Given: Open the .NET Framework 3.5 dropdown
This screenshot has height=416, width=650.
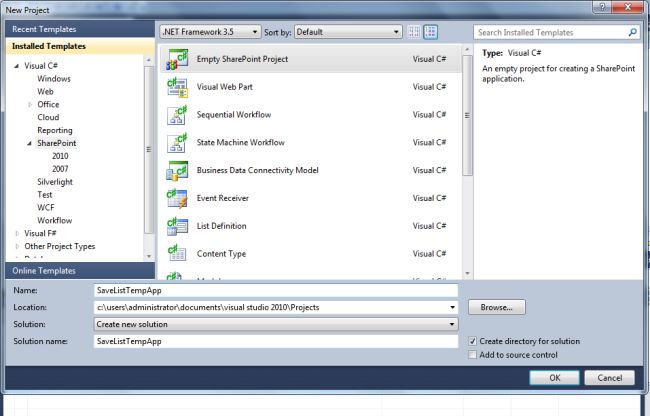Looking at the screenshot, I should click(x=210, y=32).
